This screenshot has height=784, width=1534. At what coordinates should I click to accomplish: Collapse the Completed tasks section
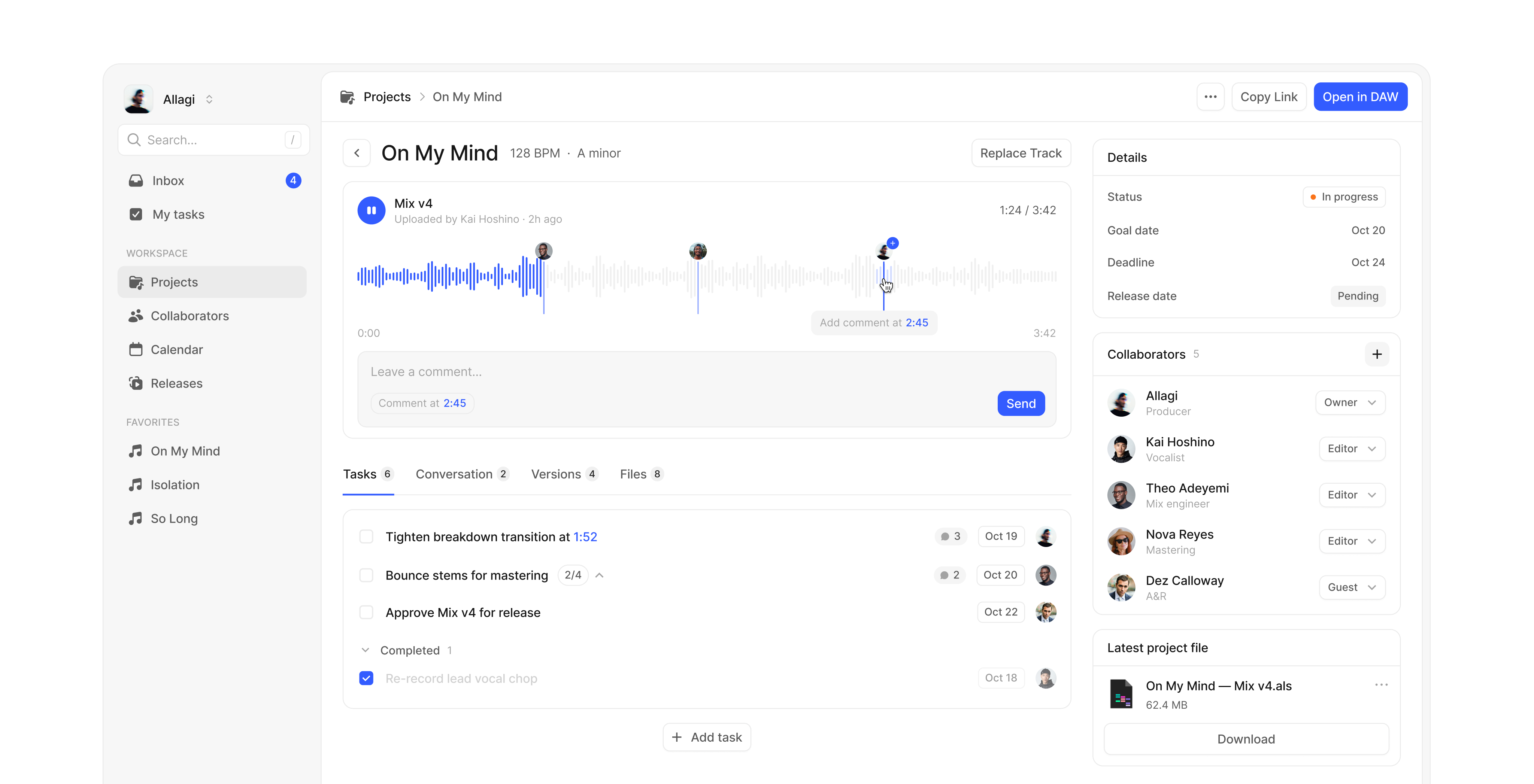click(x=365, y=650)
